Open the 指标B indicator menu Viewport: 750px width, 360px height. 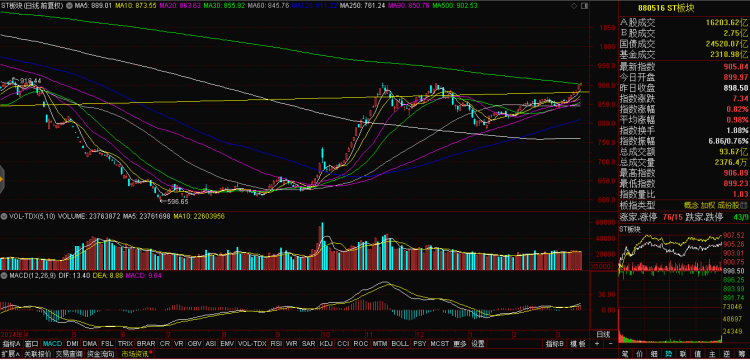click(x=555, y=344)
